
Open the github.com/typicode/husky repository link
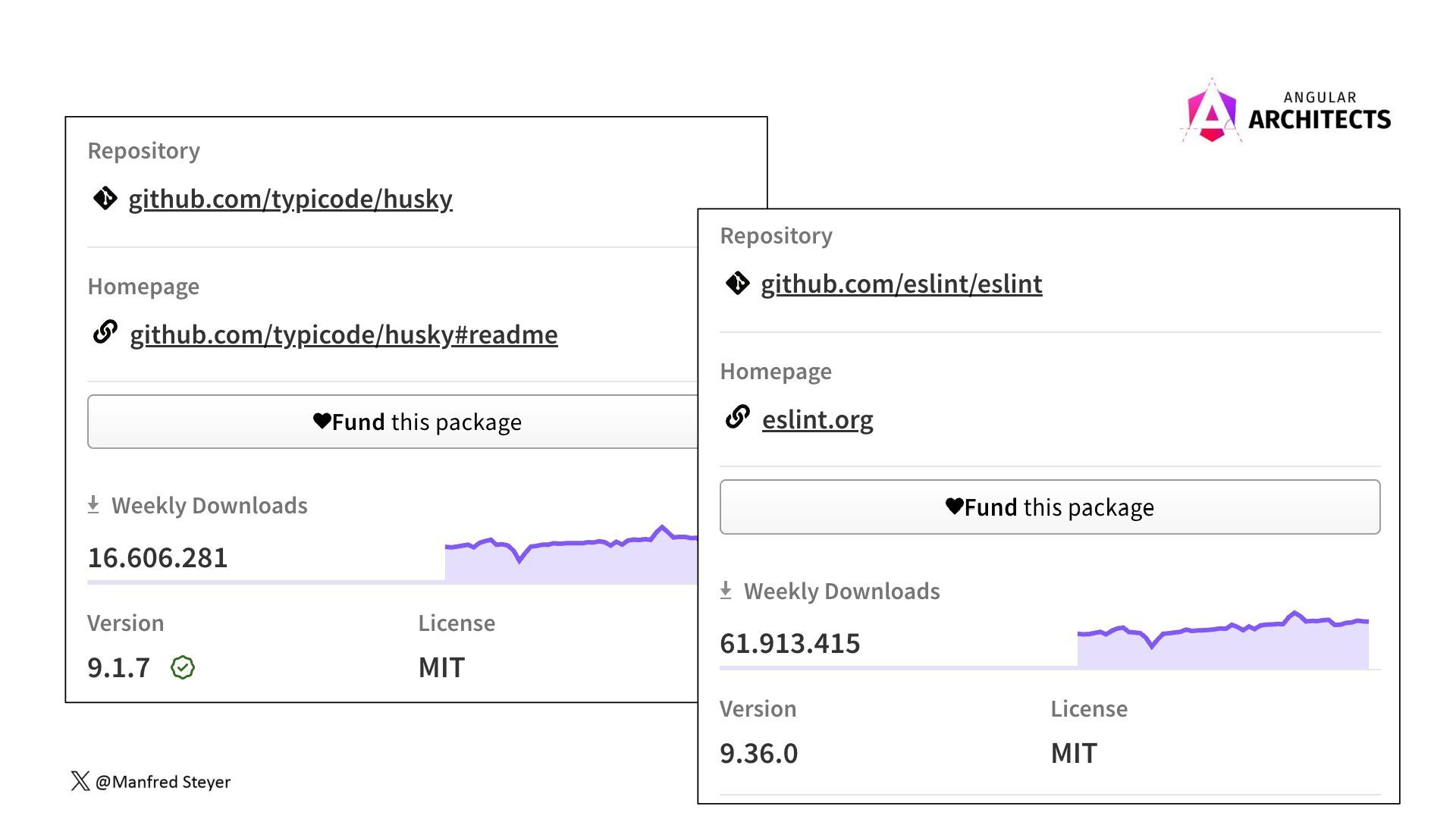(x=290, y=199)
